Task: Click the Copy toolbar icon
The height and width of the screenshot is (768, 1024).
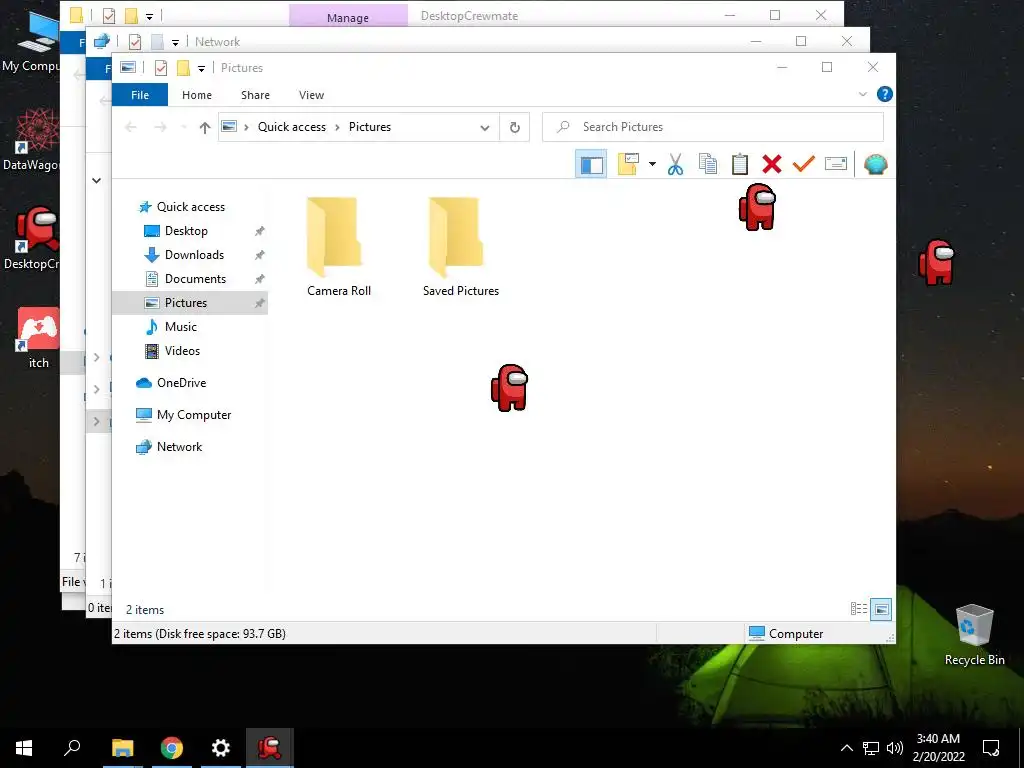Action: pyautogui.click(x=707, y=164)
